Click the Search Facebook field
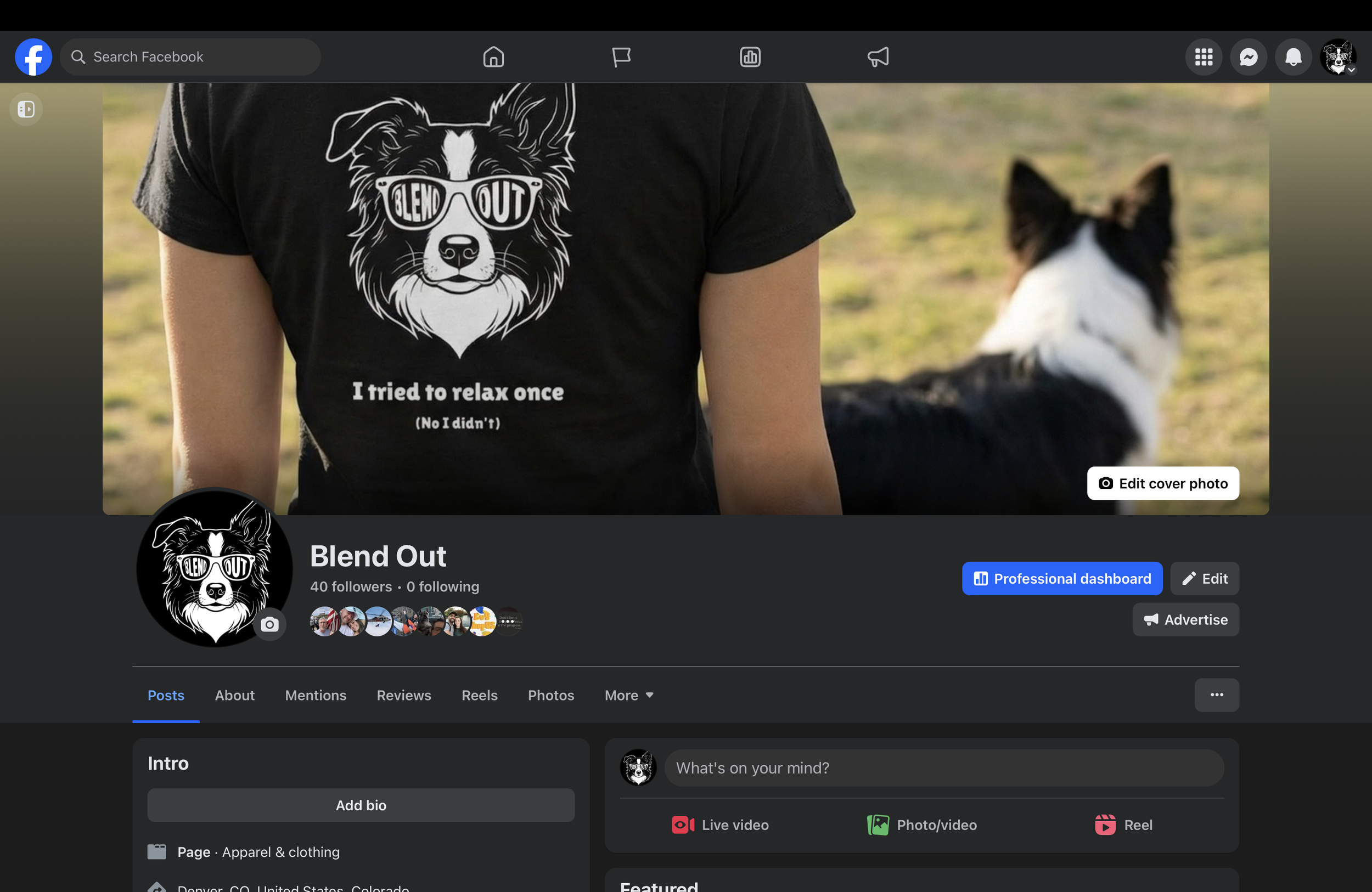This screenshot has height=892, width=1372. click(190, 57)
